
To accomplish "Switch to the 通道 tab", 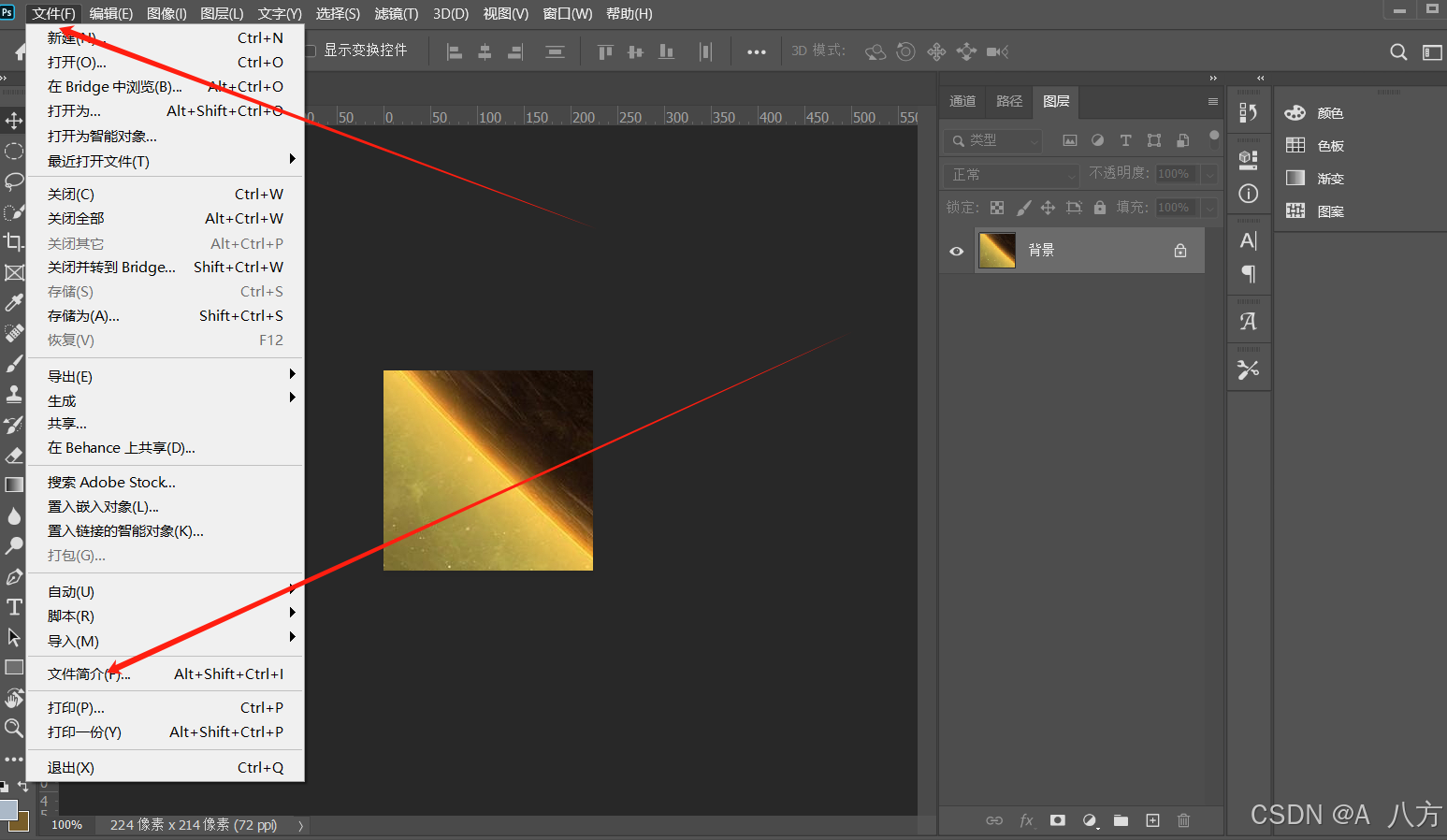I will click(x=962, y=101).
